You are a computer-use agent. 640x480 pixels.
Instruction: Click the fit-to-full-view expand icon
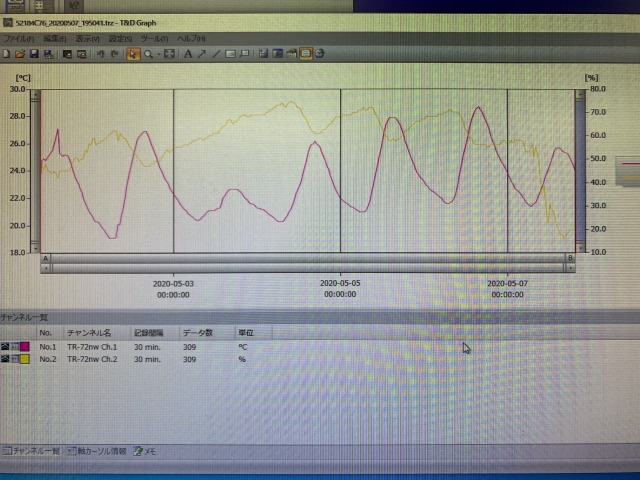point(169,54)
